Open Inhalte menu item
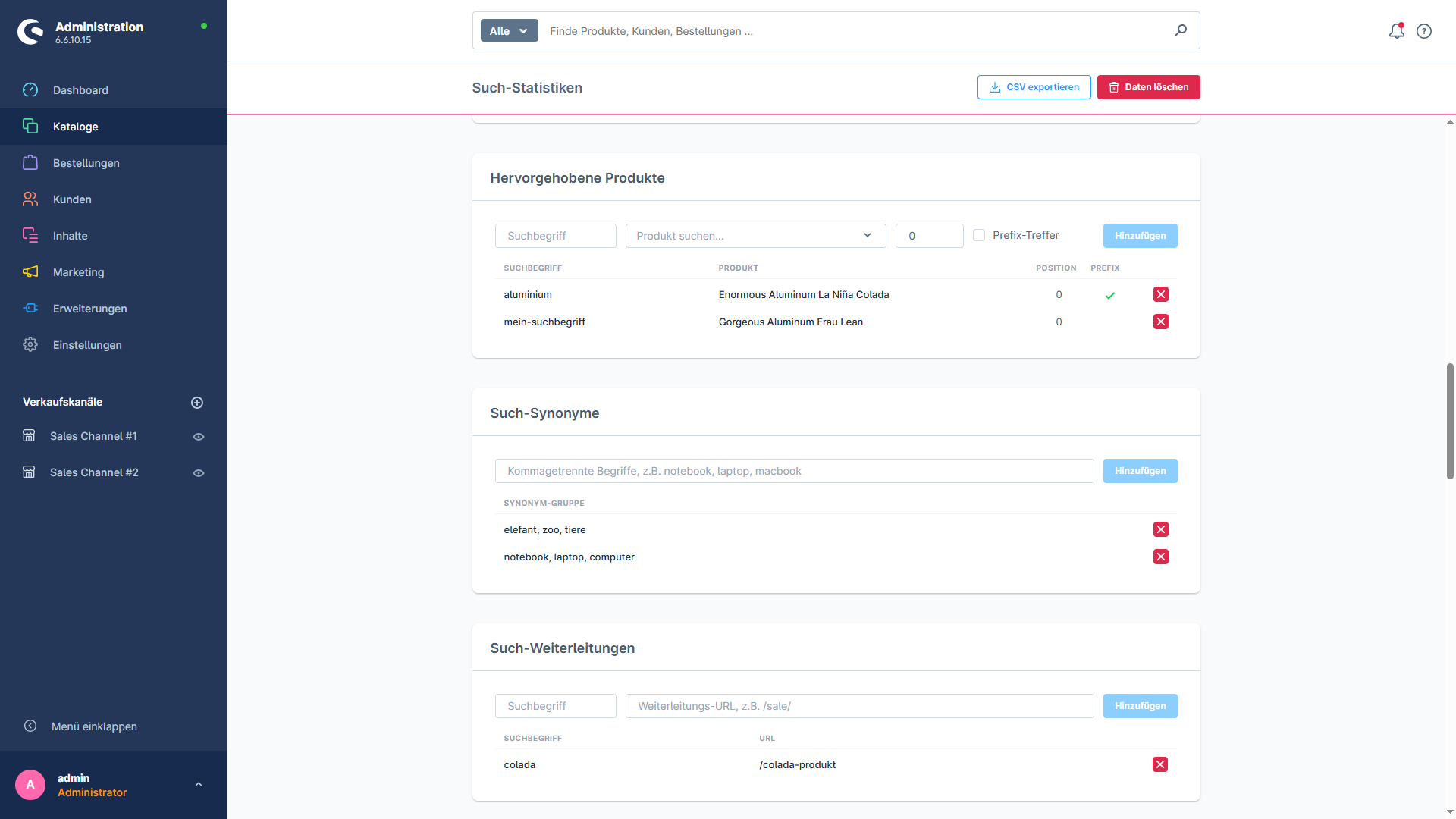Image resolution: width=1456 pixels, height=819 pixels. click(x=114, y=236)
